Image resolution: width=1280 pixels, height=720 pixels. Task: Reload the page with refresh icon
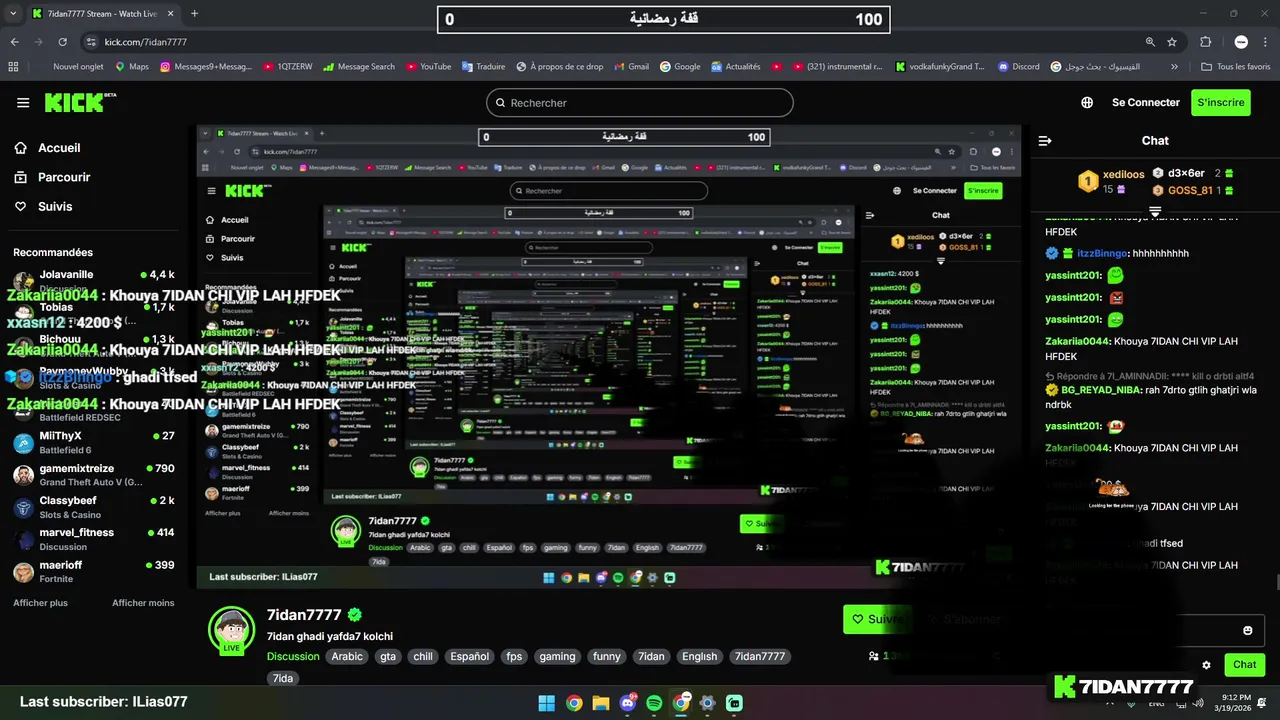point(62,42)
